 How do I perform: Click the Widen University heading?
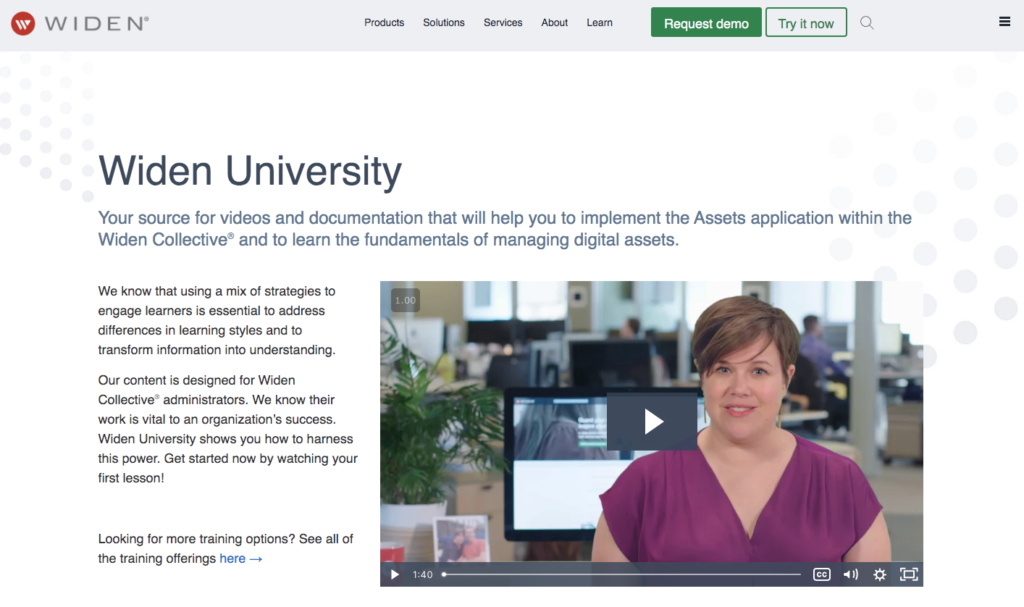(250, 171)
